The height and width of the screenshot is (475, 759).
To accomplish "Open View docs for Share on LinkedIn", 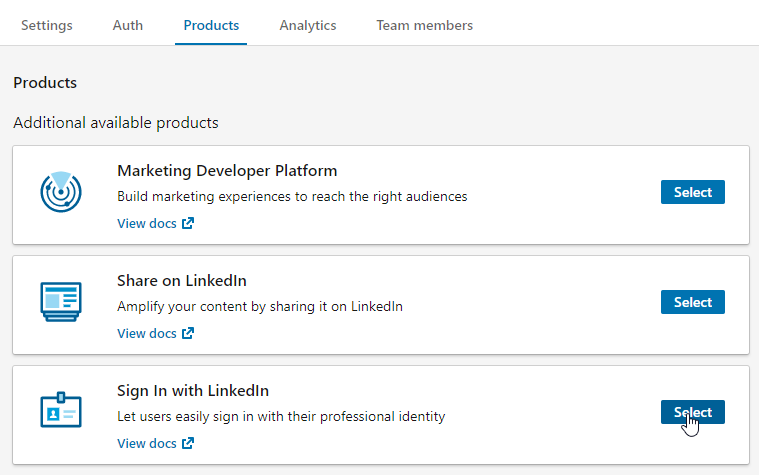I will (x=147, y=334).
